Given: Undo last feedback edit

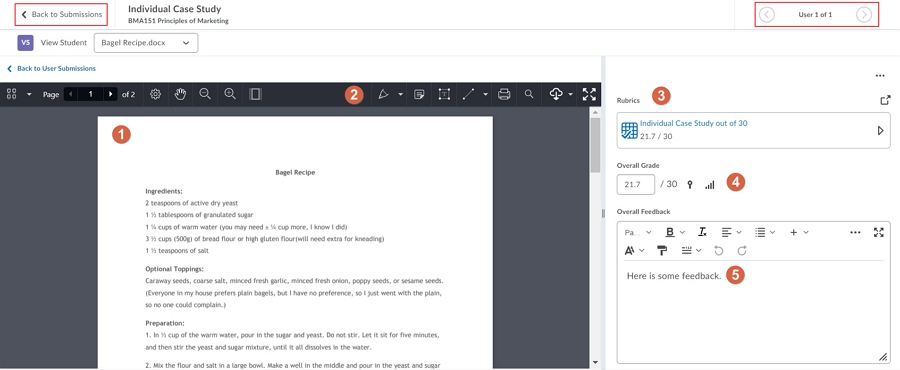Looking at the screenshot, I should [719, 251].
